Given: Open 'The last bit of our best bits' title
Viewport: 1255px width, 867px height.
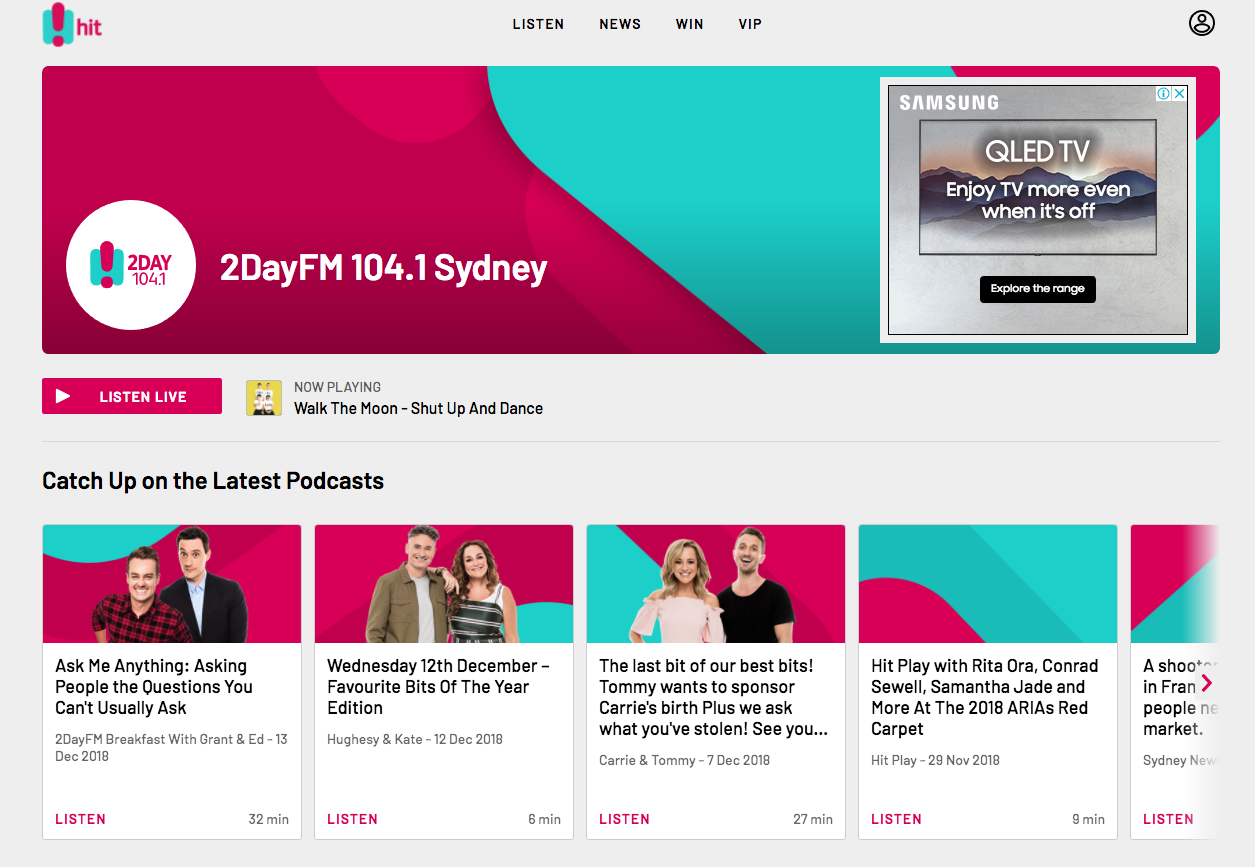Looking at the screenshot, I should click(713, 697).
